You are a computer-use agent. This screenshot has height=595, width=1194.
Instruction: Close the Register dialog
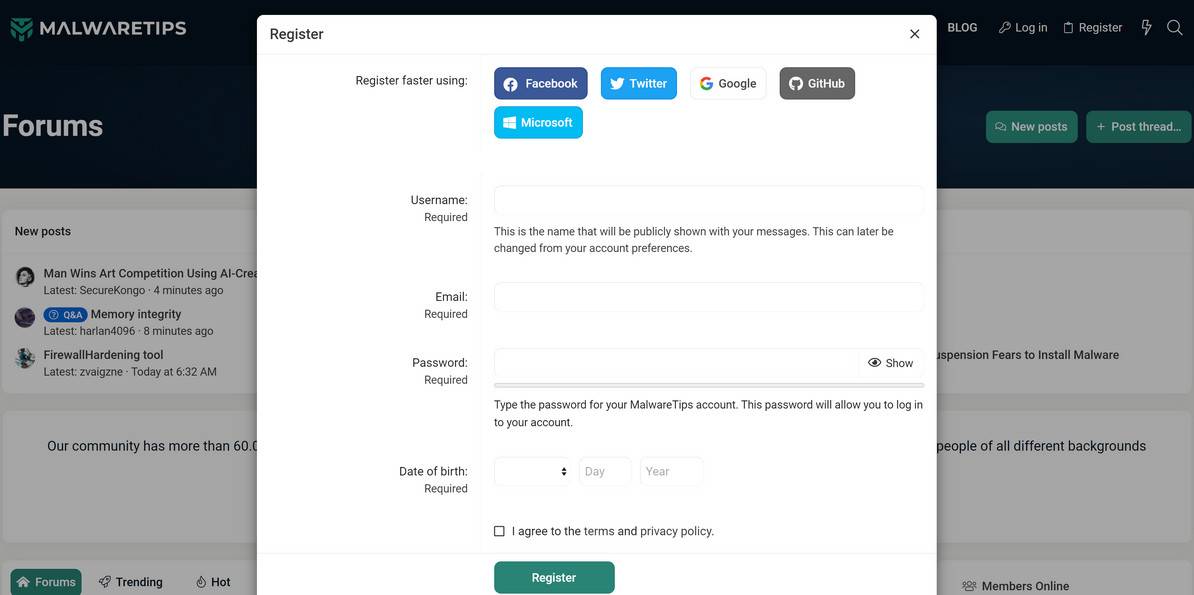click(x=914, y=34)
